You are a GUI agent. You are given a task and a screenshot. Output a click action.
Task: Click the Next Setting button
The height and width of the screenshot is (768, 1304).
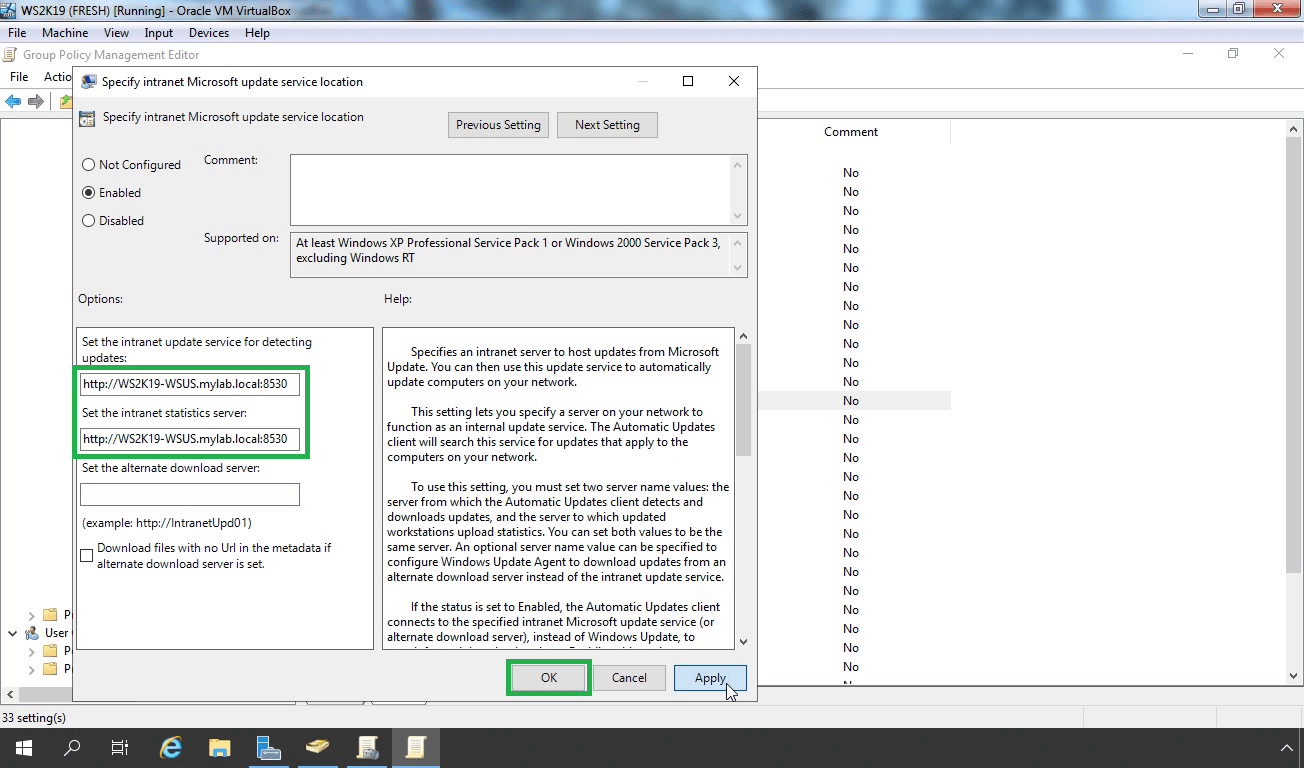click(607, 125)
